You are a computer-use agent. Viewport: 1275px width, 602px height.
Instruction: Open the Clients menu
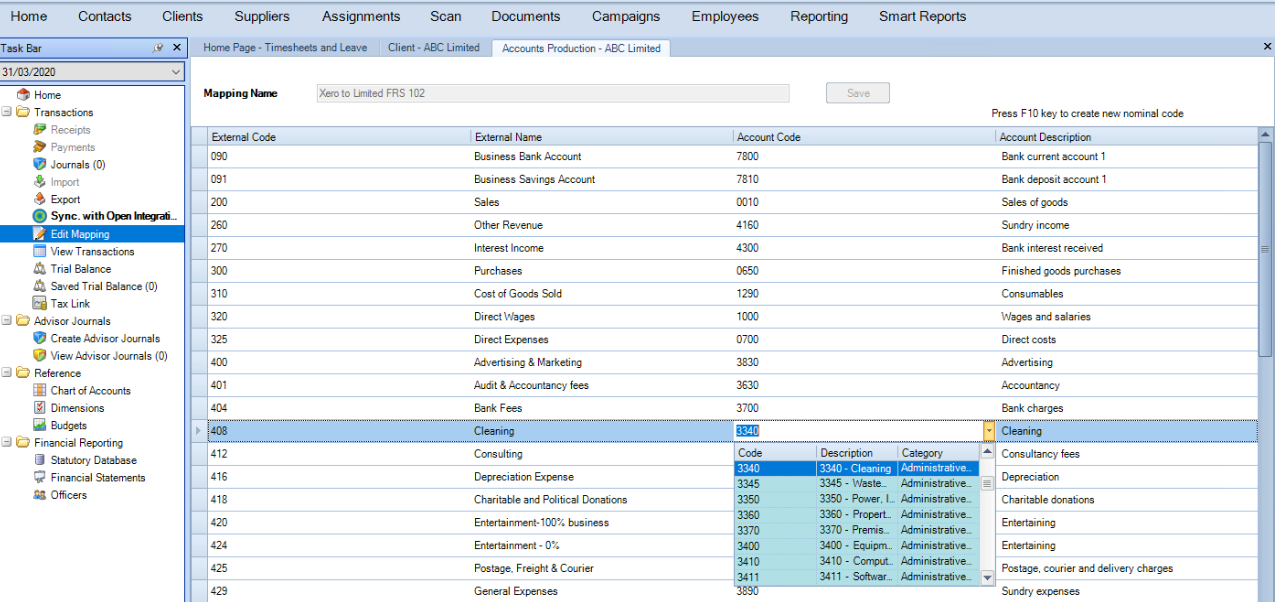pos(183,16)
